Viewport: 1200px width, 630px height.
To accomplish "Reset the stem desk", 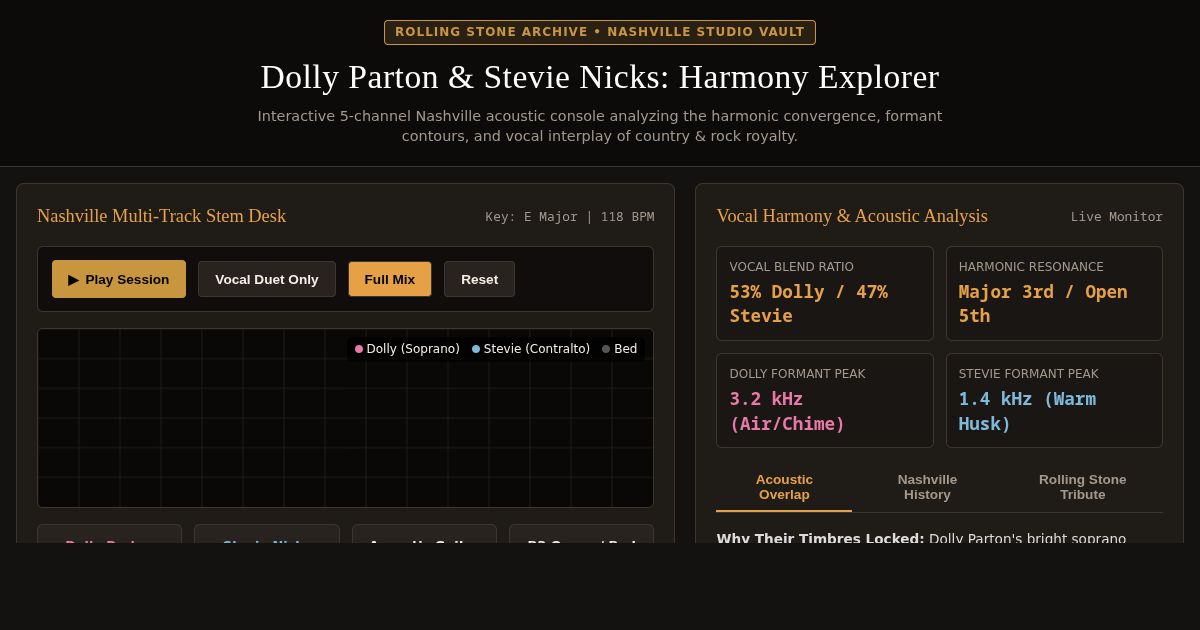I will point(480,279).
